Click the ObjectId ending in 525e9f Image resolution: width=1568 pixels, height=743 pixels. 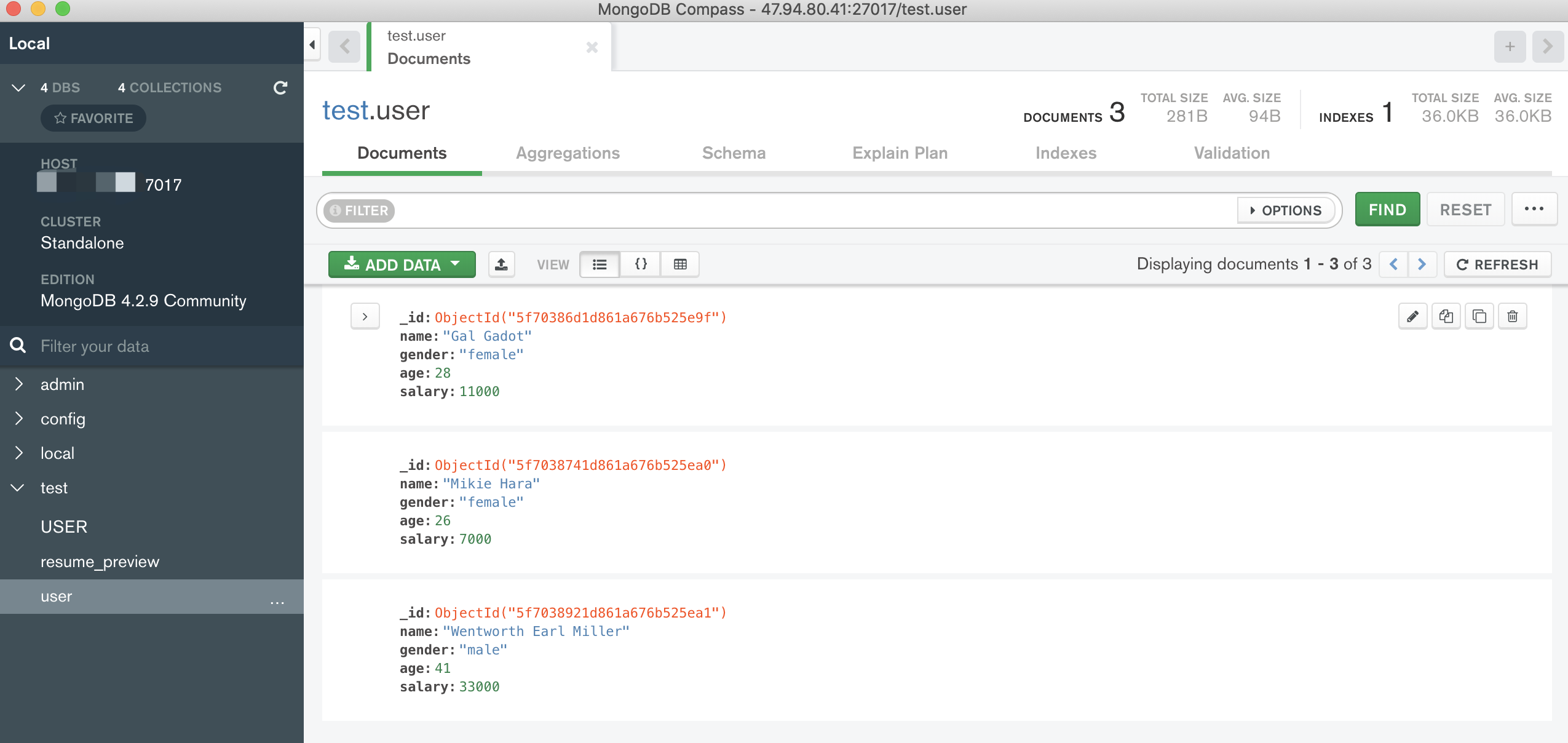580,318
